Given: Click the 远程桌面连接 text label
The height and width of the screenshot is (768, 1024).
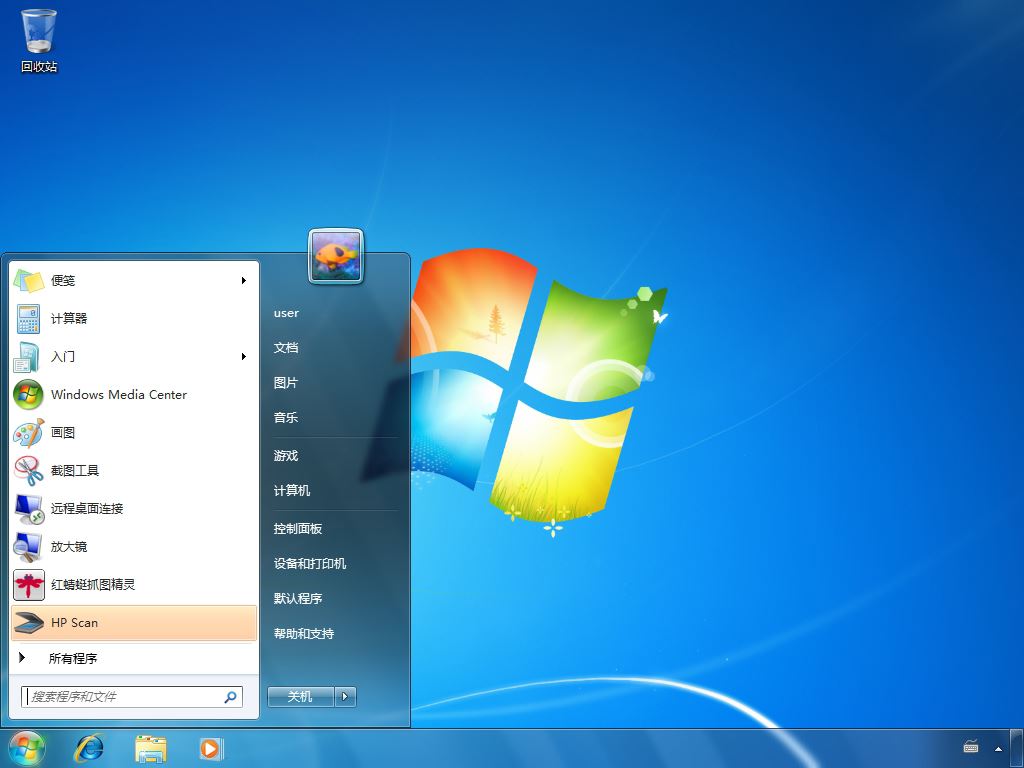Looking at the screenshot, I should click(87, 508).
